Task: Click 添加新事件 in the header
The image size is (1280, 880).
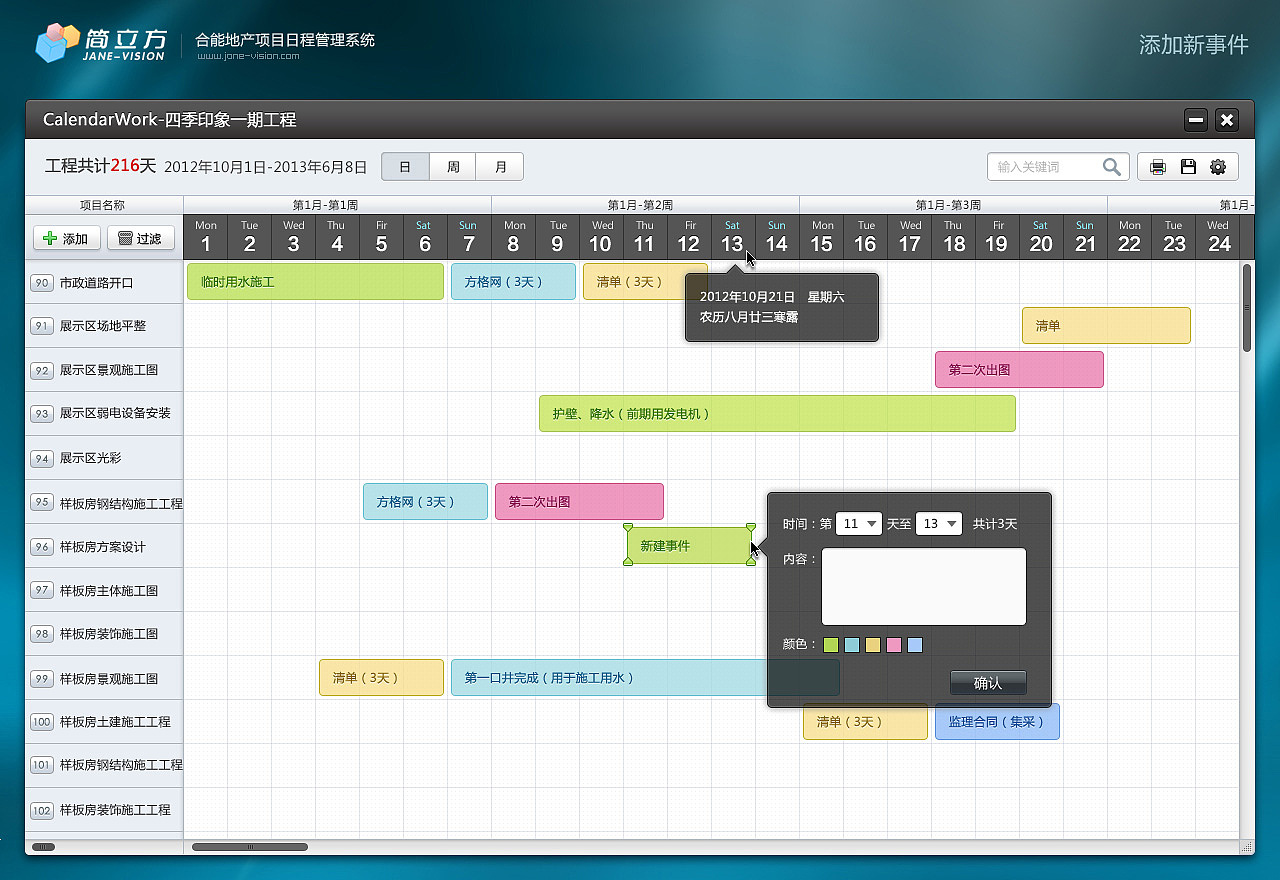Action: pos(1194,45)
